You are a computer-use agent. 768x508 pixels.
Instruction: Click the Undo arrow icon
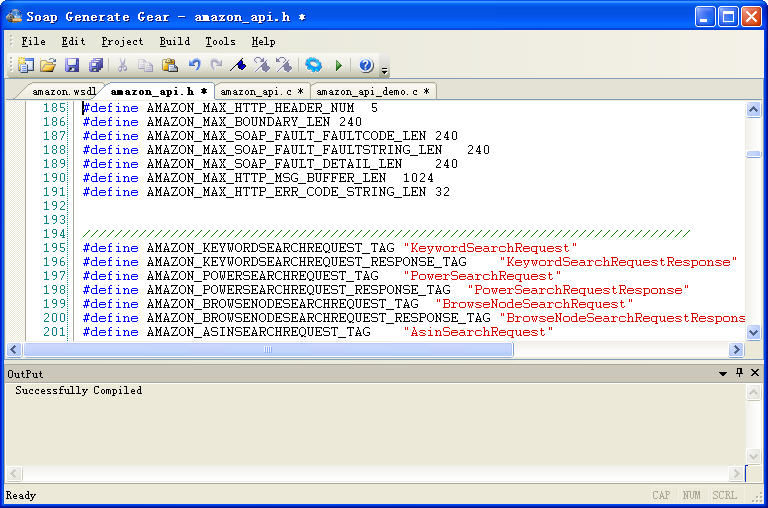pos(194,65)
